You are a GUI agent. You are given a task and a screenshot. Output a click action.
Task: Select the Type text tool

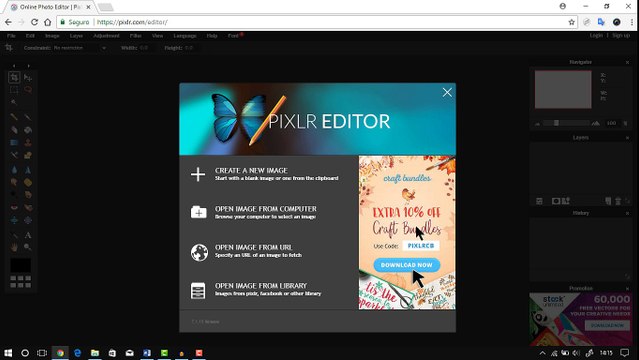point(28,235)
